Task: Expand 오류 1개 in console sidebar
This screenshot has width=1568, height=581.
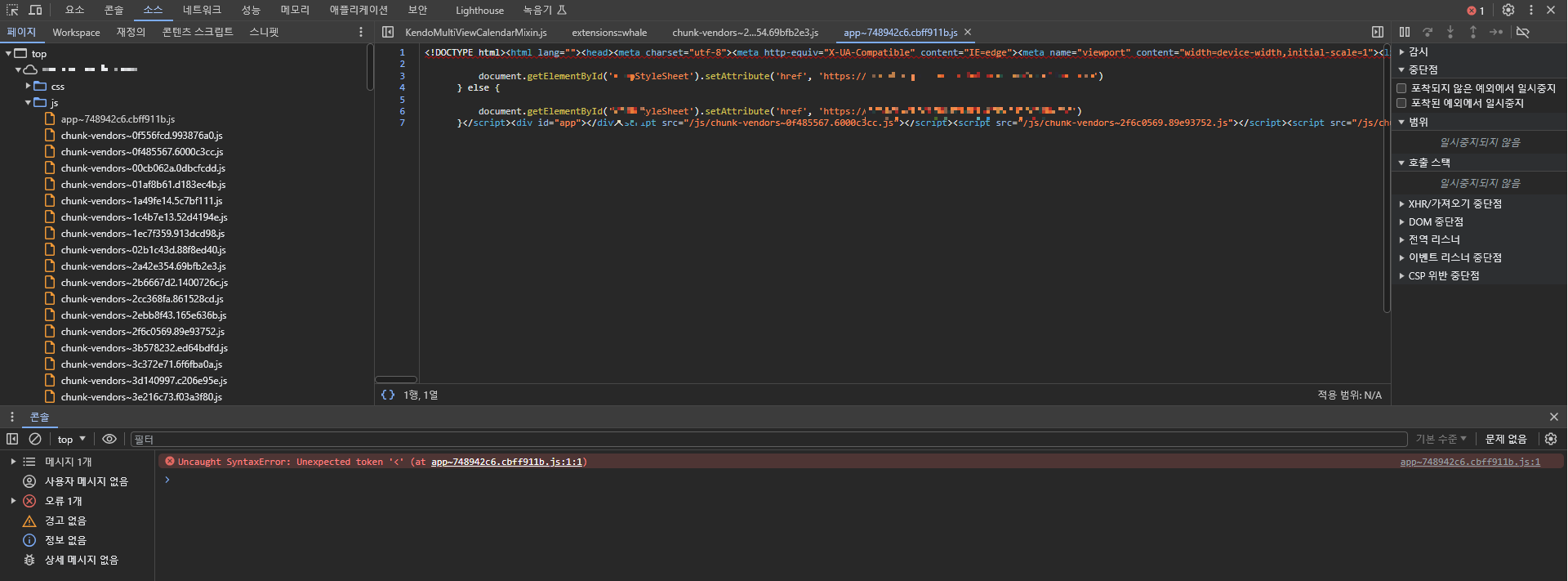Action: point(13,501)
